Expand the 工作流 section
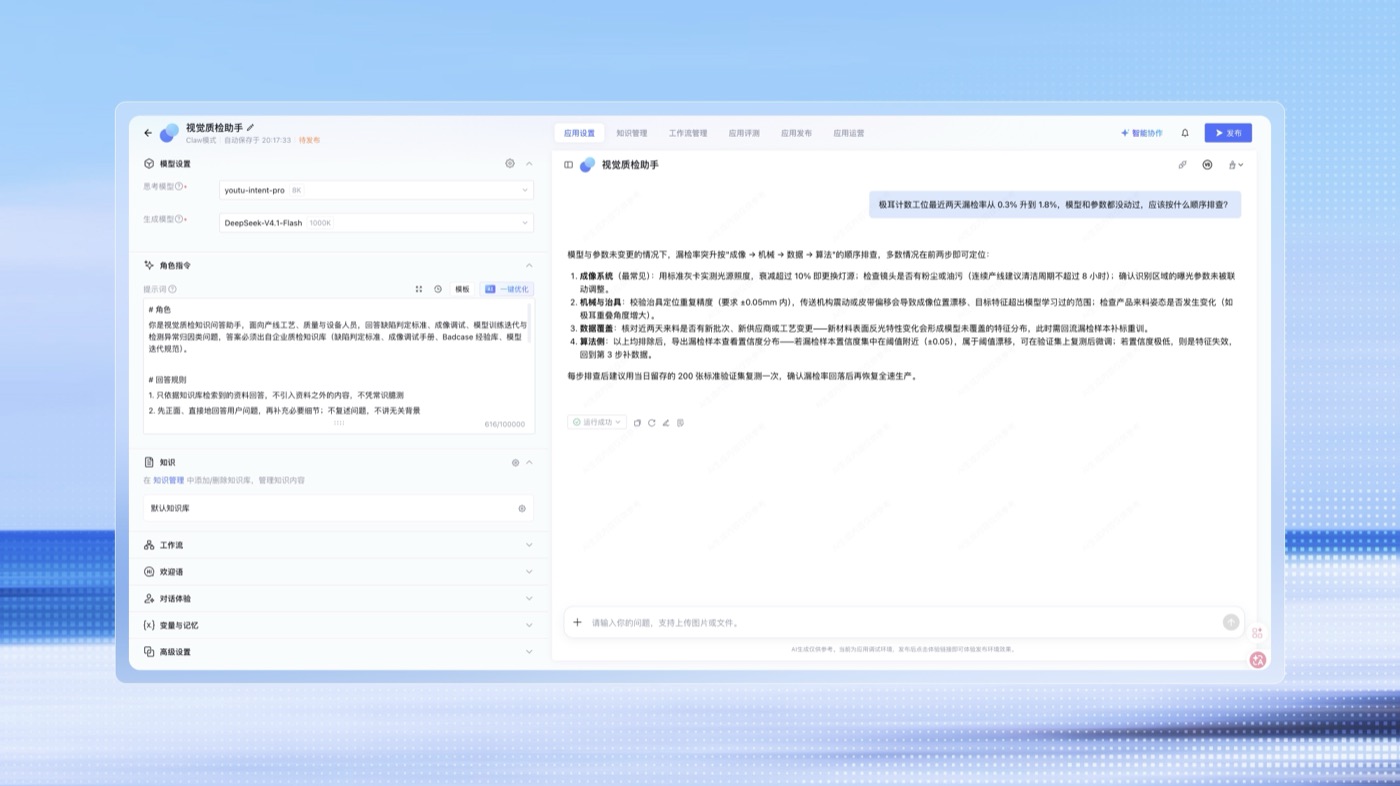The image size is (1400, 786). (x=529, y=545)
